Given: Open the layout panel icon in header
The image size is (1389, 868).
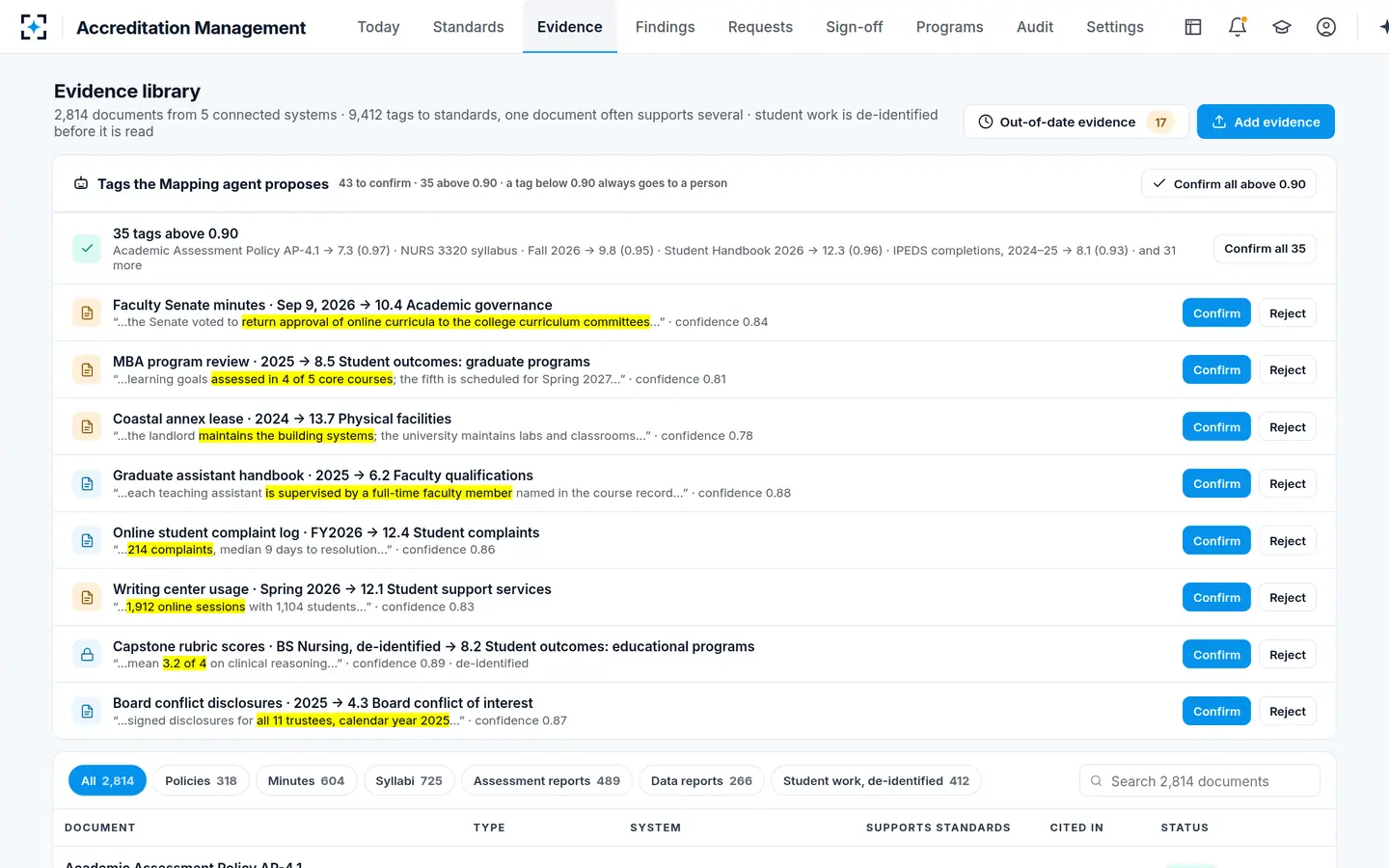Looking at the screenshot, I should tap(1193, 27).
